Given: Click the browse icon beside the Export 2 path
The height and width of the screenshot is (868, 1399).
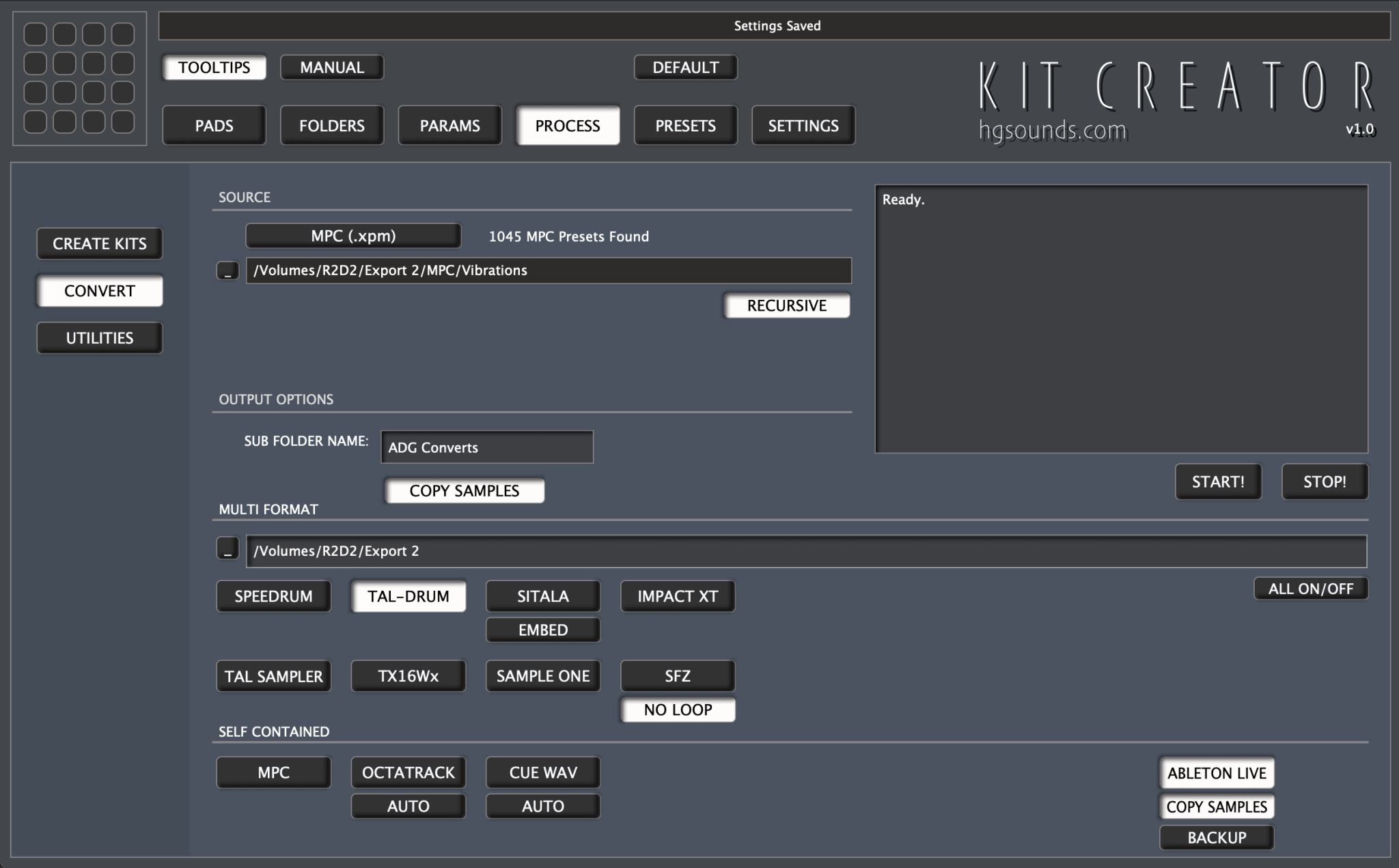Looking at the screenshot, I should [226, 550].
